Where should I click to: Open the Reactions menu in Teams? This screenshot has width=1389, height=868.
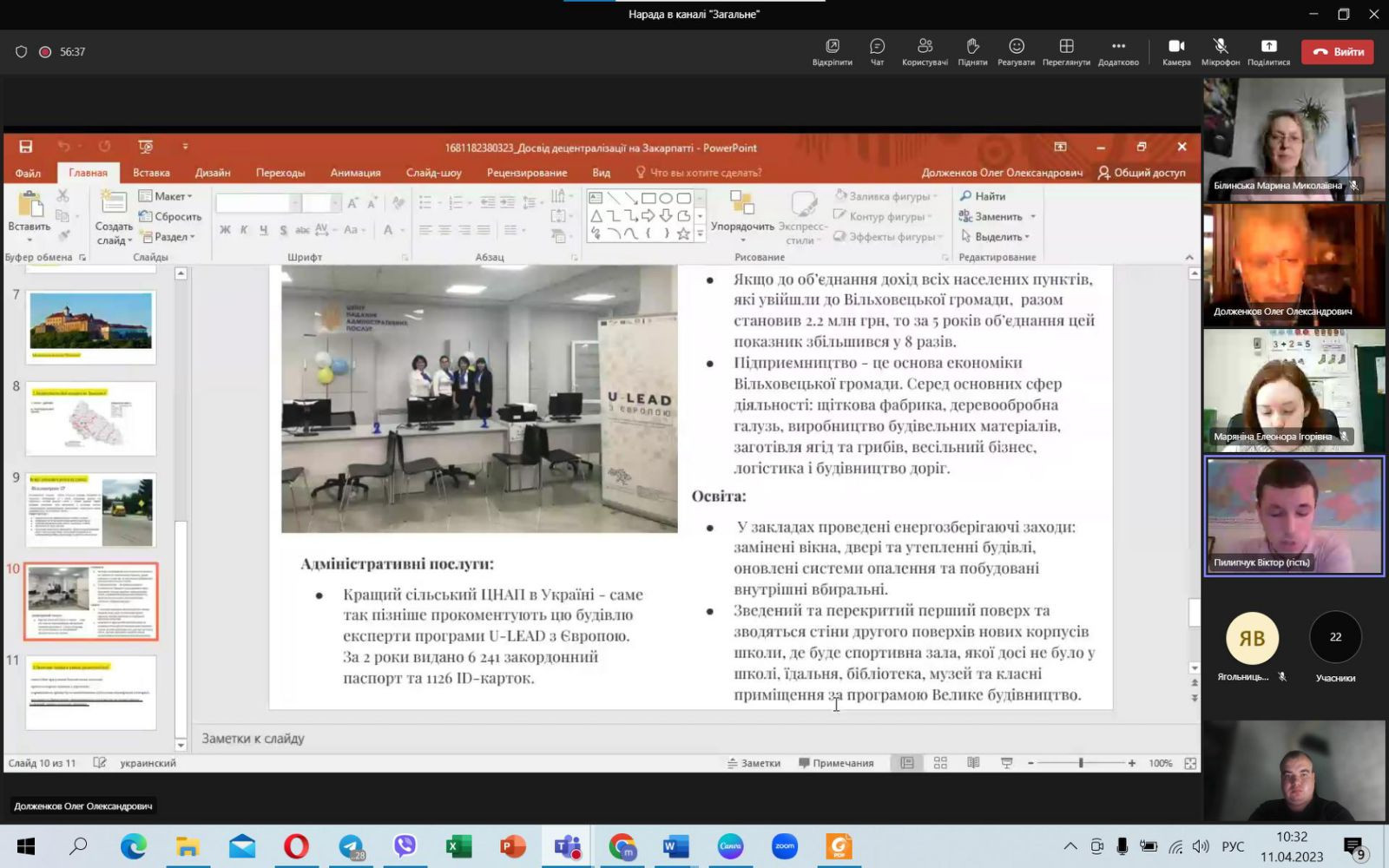1016,51
